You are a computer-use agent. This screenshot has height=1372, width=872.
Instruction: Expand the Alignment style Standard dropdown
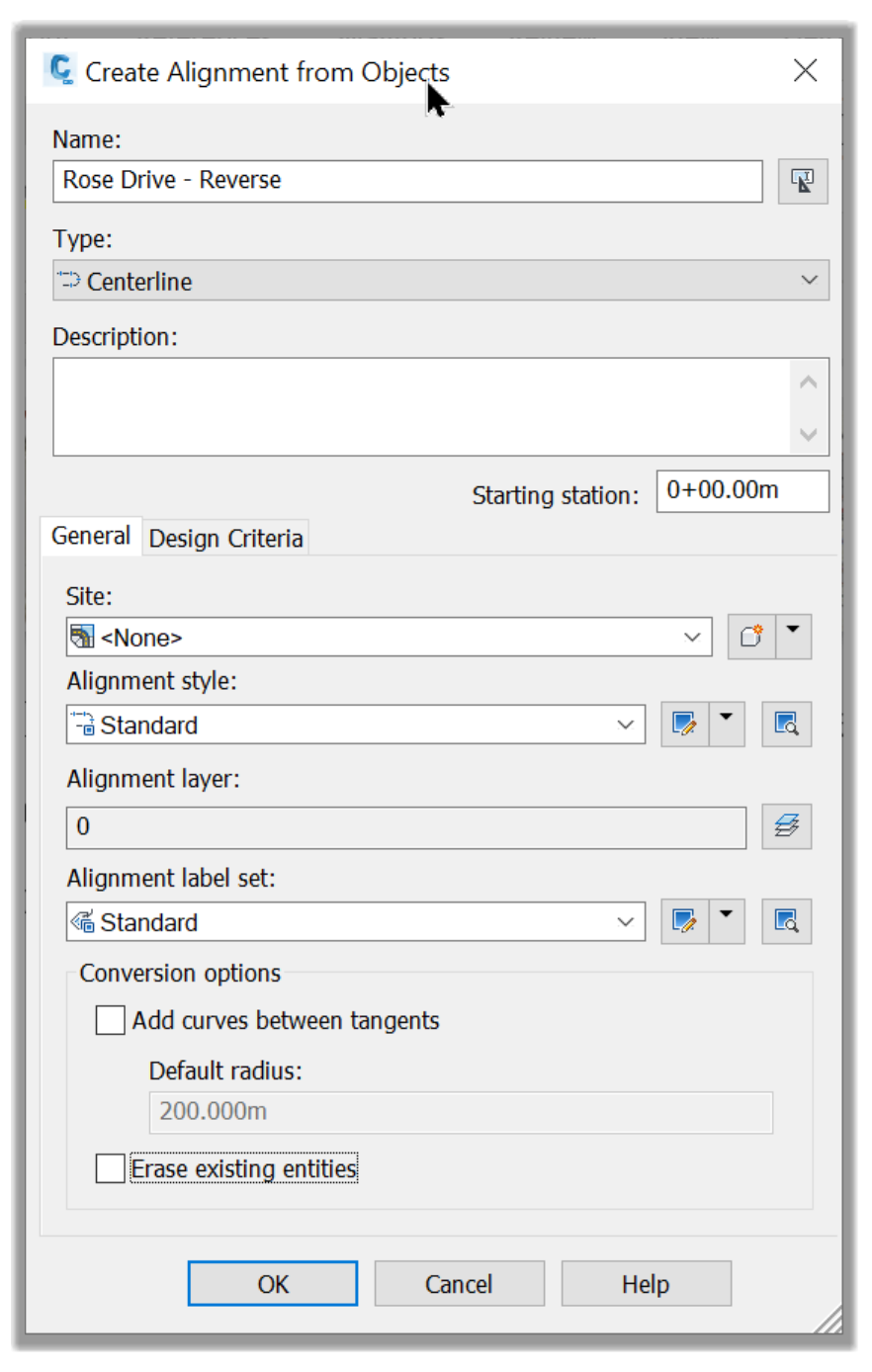click(x=356, y=725)
